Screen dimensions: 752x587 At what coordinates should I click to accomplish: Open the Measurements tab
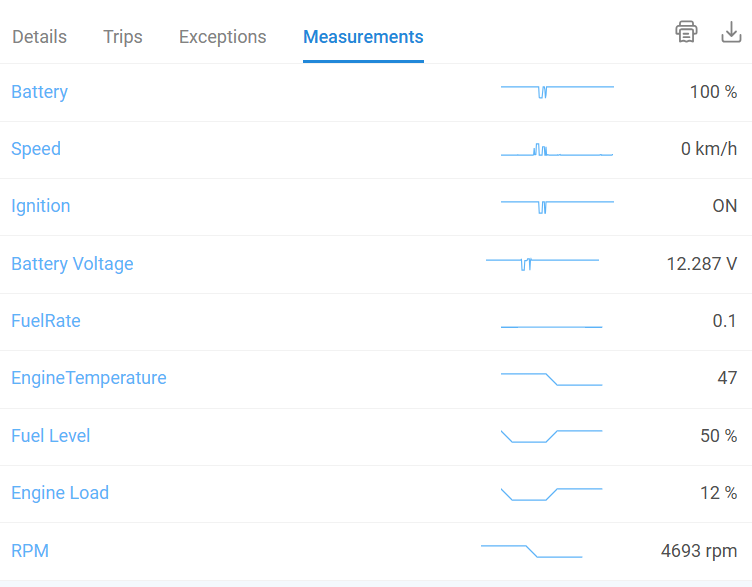pos(363,37)
